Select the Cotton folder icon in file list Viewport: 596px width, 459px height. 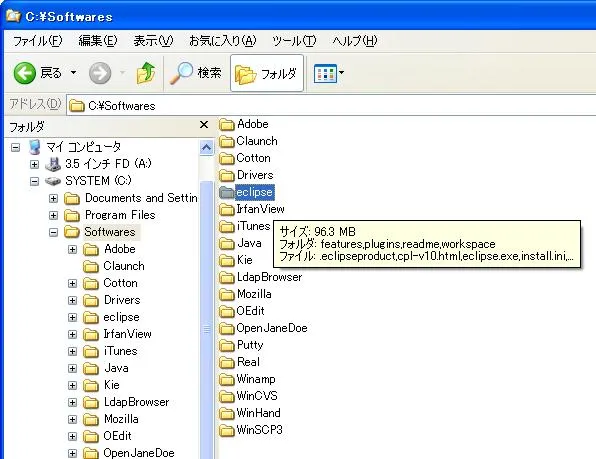227,158
